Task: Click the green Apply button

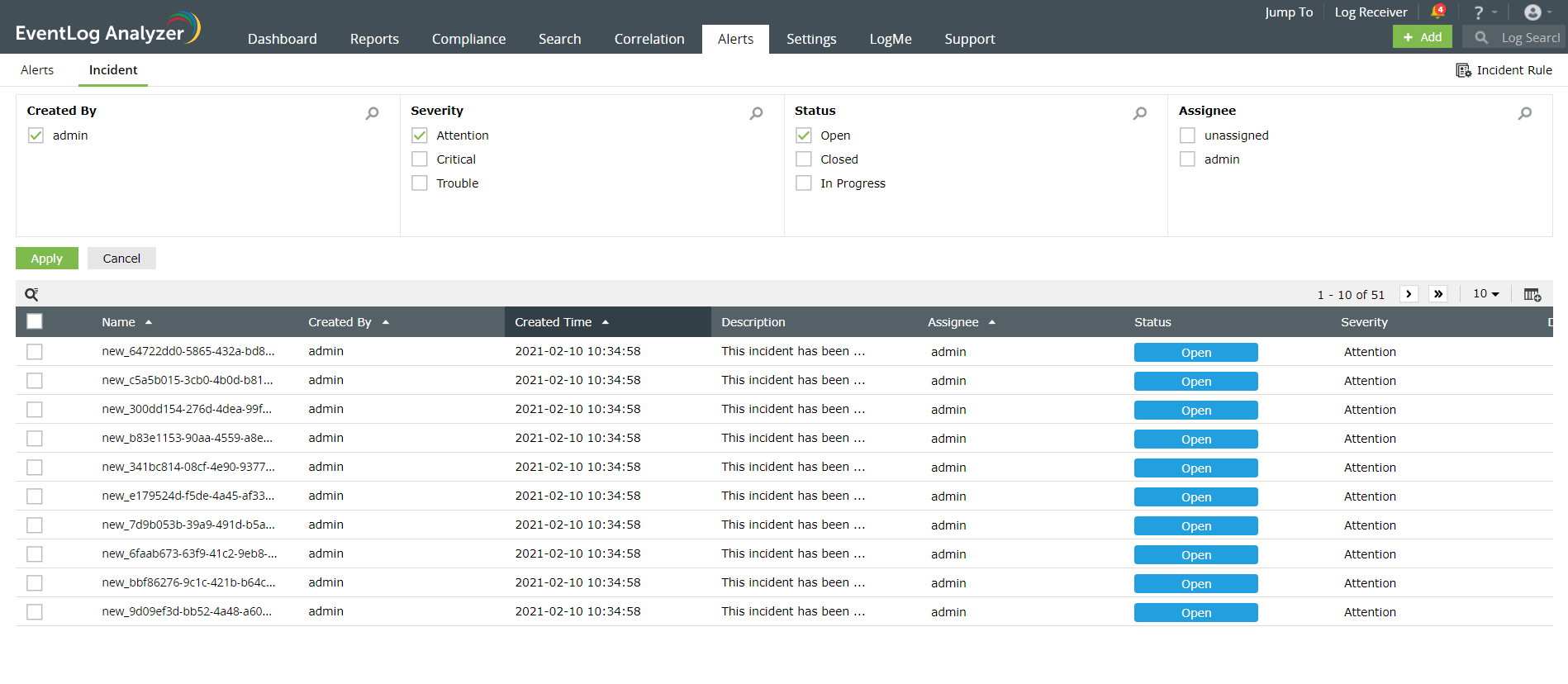Action: point(47,259)
